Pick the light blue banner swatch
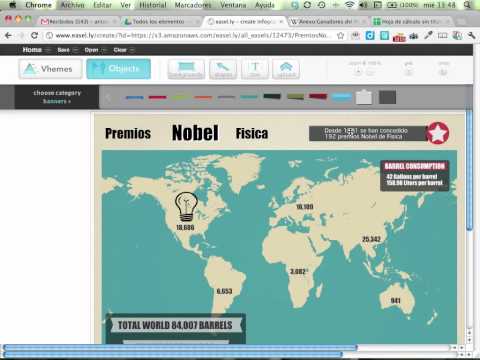This screenshot has height=360, width=480. (x=342, y=97)
